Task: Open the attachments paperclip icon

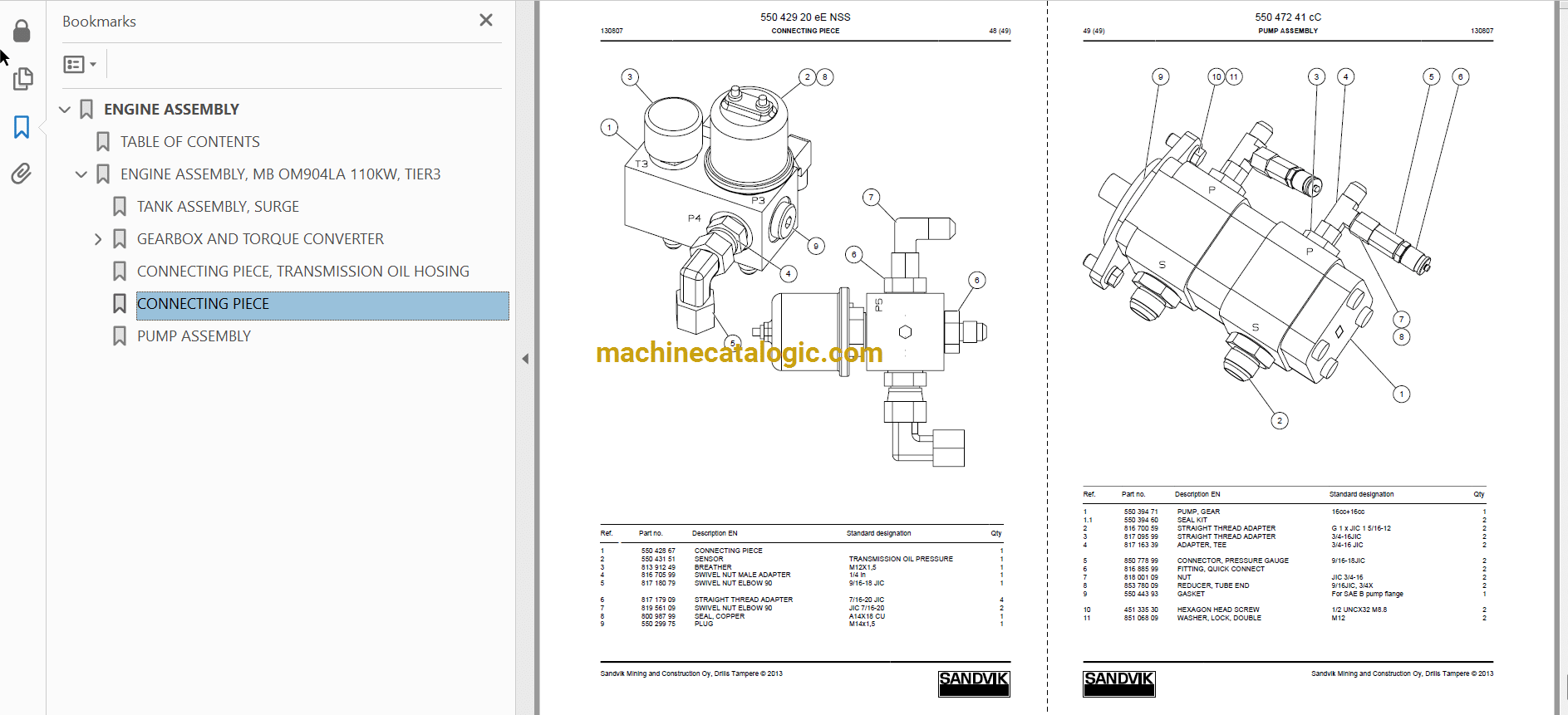Action: click(x=22, y=174)
